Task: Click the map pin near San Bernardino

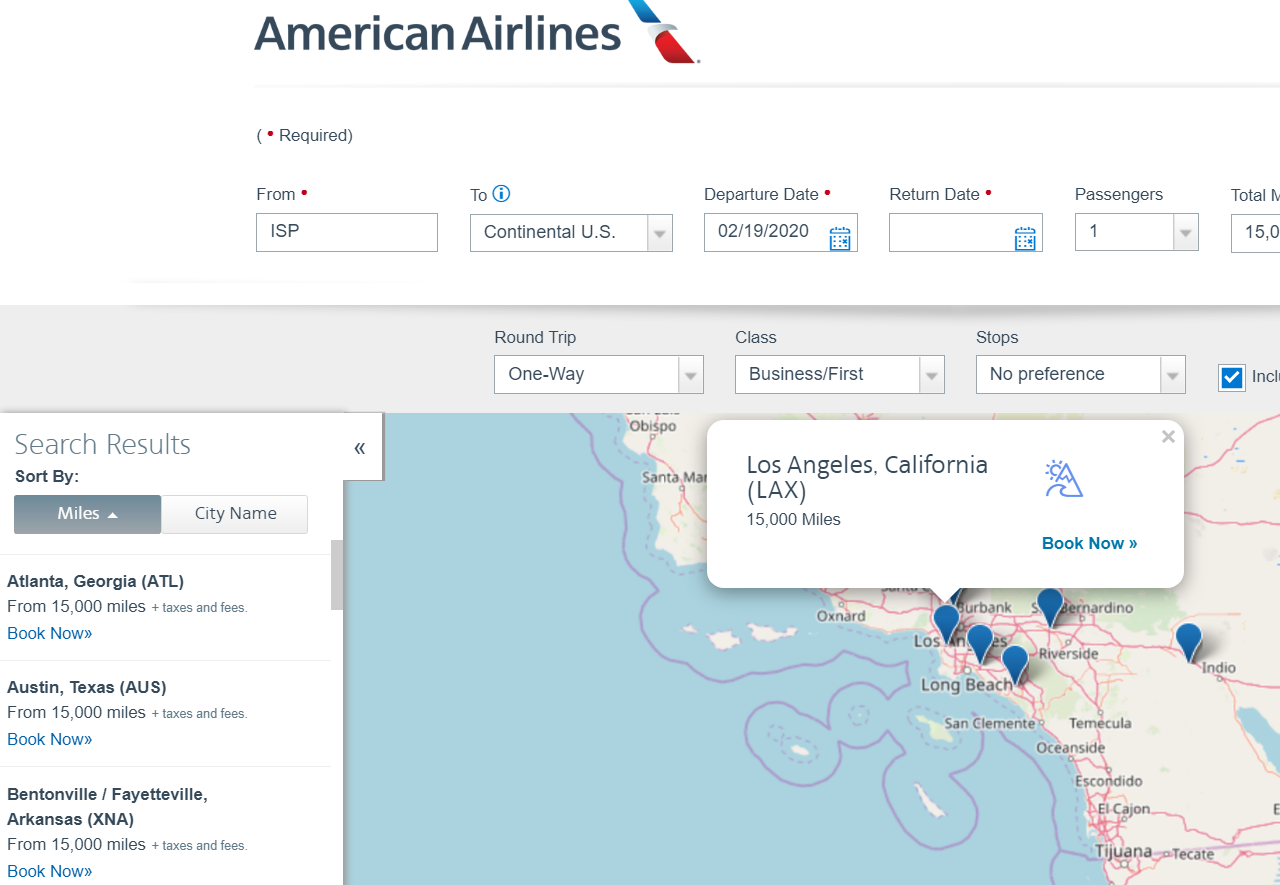Action: click(x=1050, y=607)
